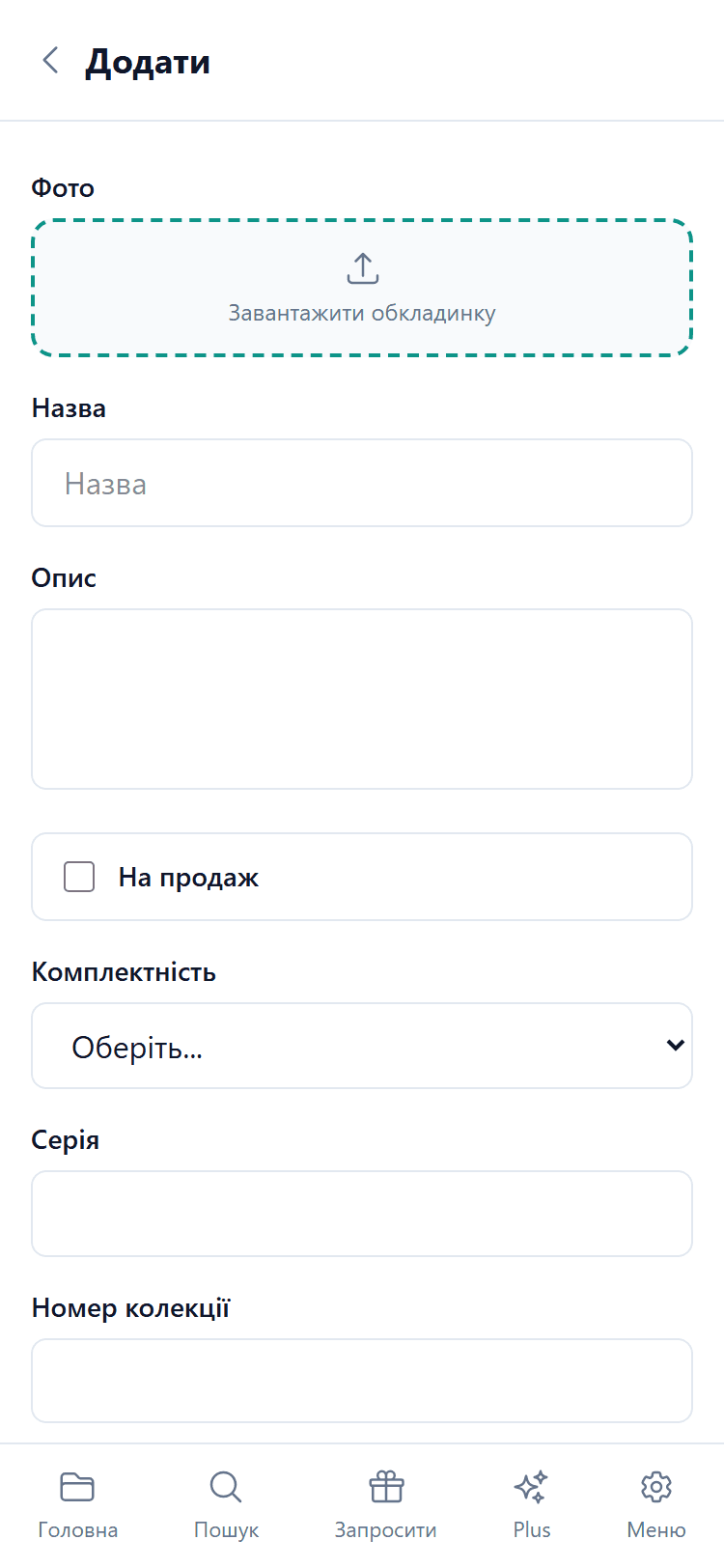724x1568 pixels.
Task: Tap the chevron on the Комплектність selector
Action: 674,1045
